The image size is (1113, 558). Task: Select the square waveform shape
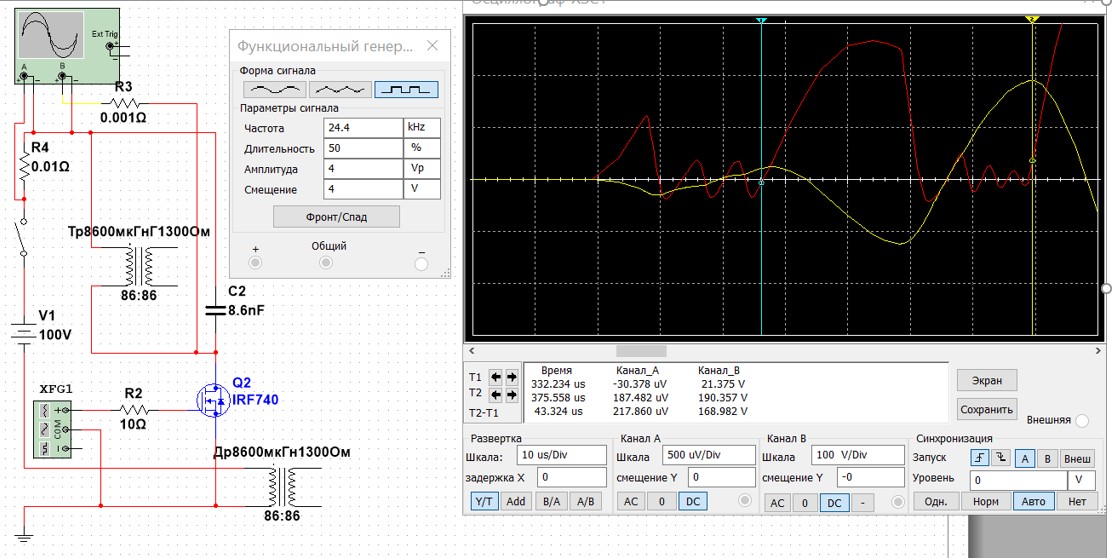coord(406,89)
